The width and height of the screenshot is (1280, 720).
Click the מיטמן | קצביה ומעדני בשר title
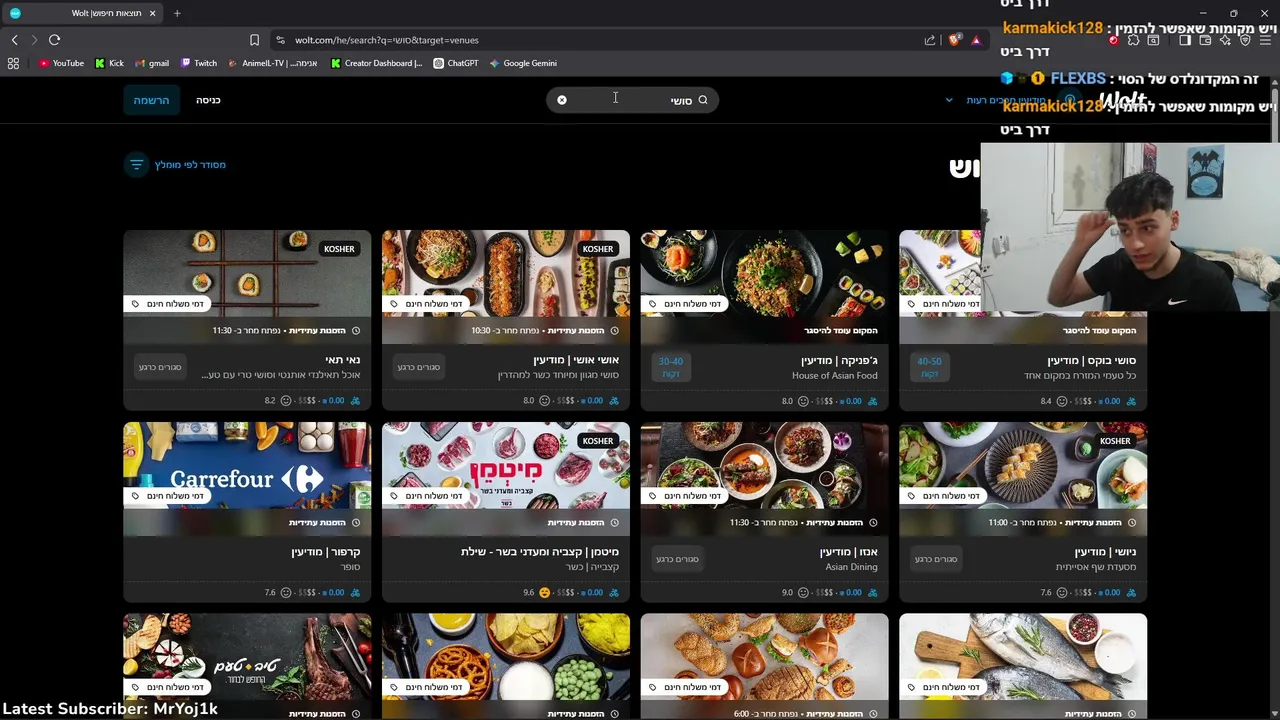click(x=540, y=552)
